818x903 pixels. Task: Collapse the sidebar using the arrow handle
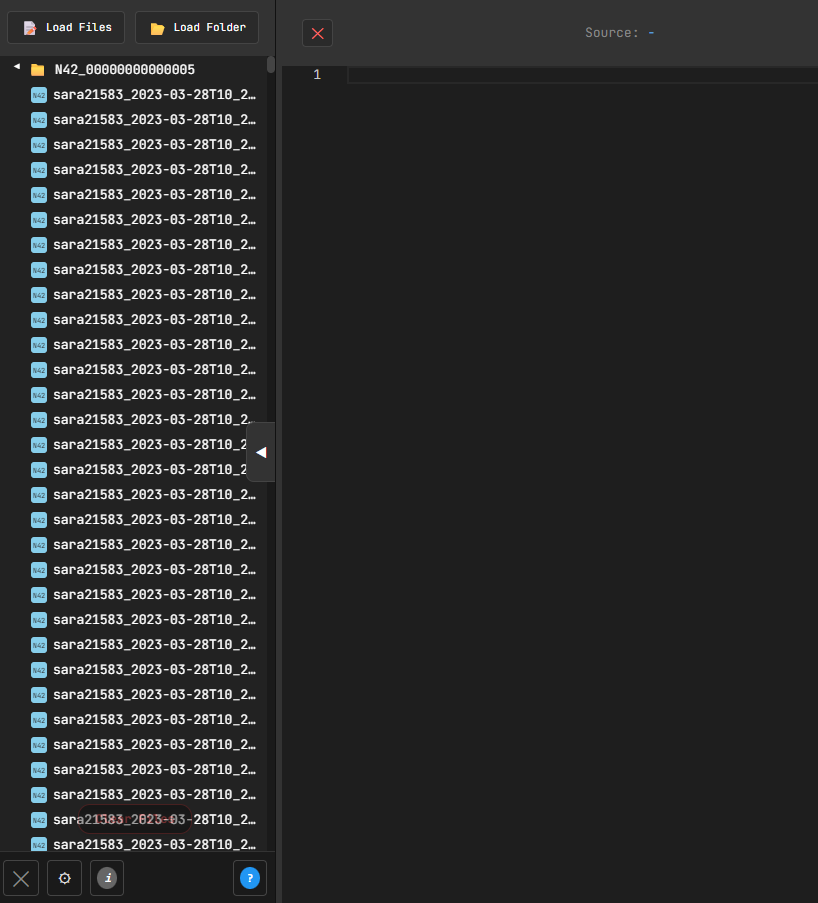click(261, 452)
